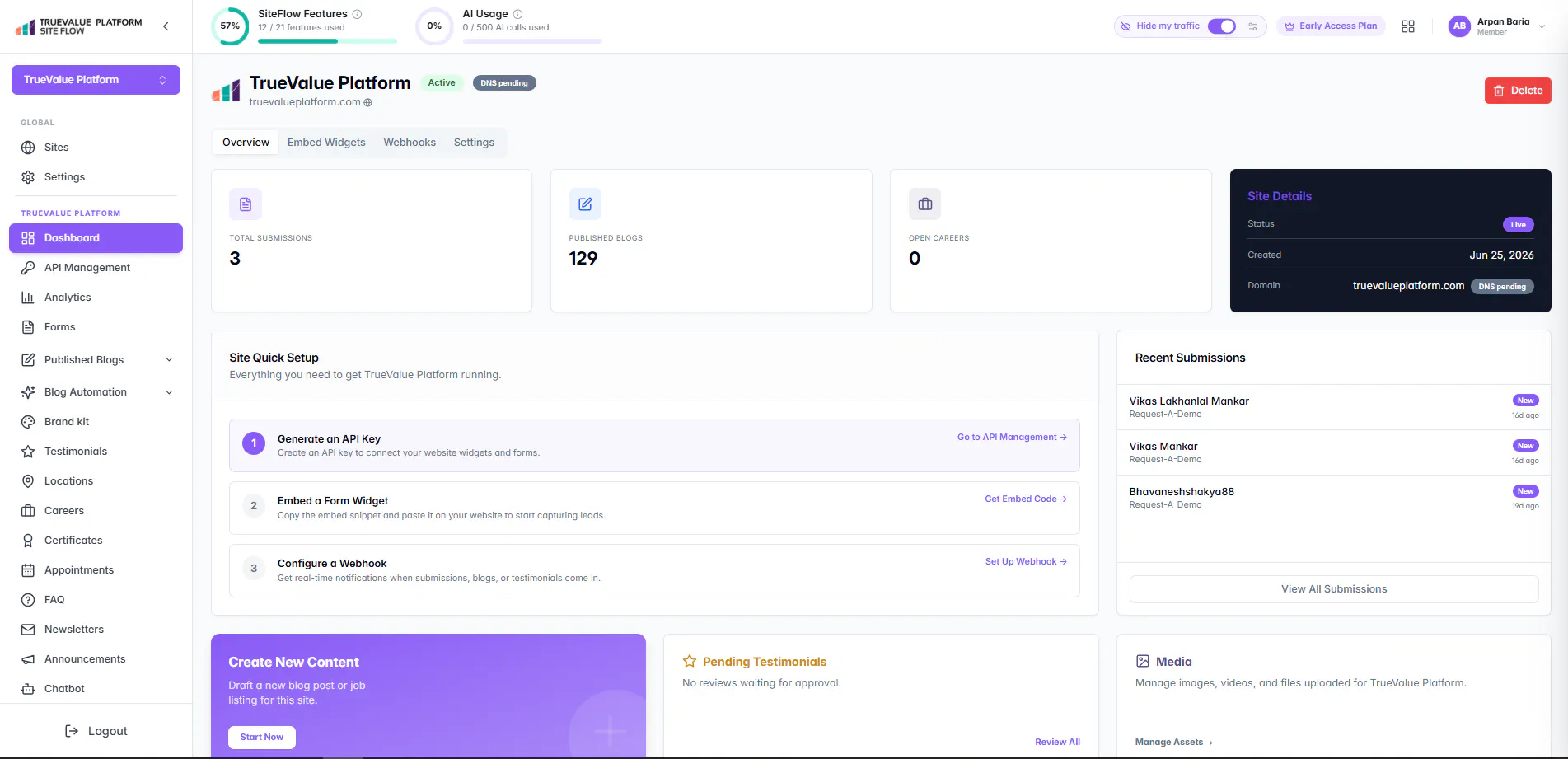Screen dimensions: 1568x759
Task: Follow the Set Up Webhook link
Action: point(1026,562)
